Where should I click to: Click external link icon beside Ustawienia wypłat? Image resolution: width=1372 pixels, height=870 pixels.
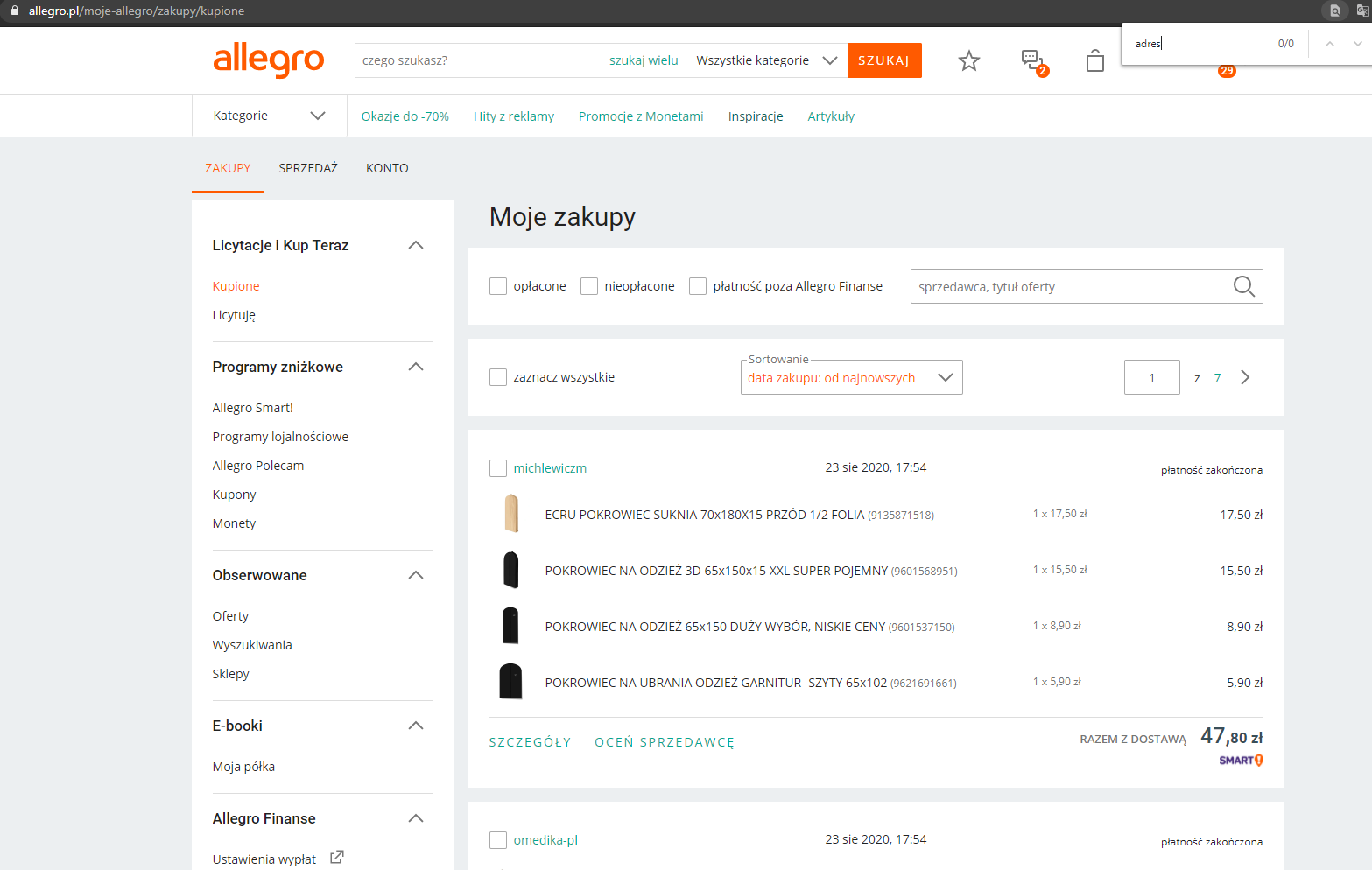337,858
